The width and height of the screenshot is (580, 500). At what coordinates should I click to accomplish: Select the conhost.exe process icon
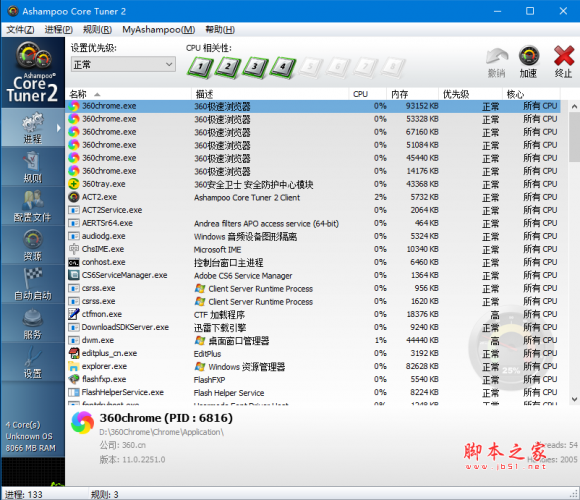tap(74, 262)
